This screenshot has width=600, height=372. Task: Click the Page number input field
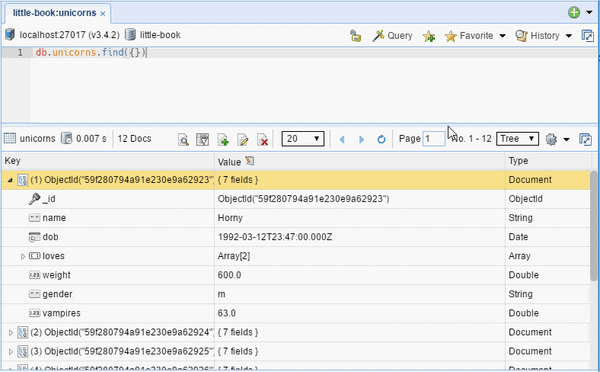click(434, 139)
